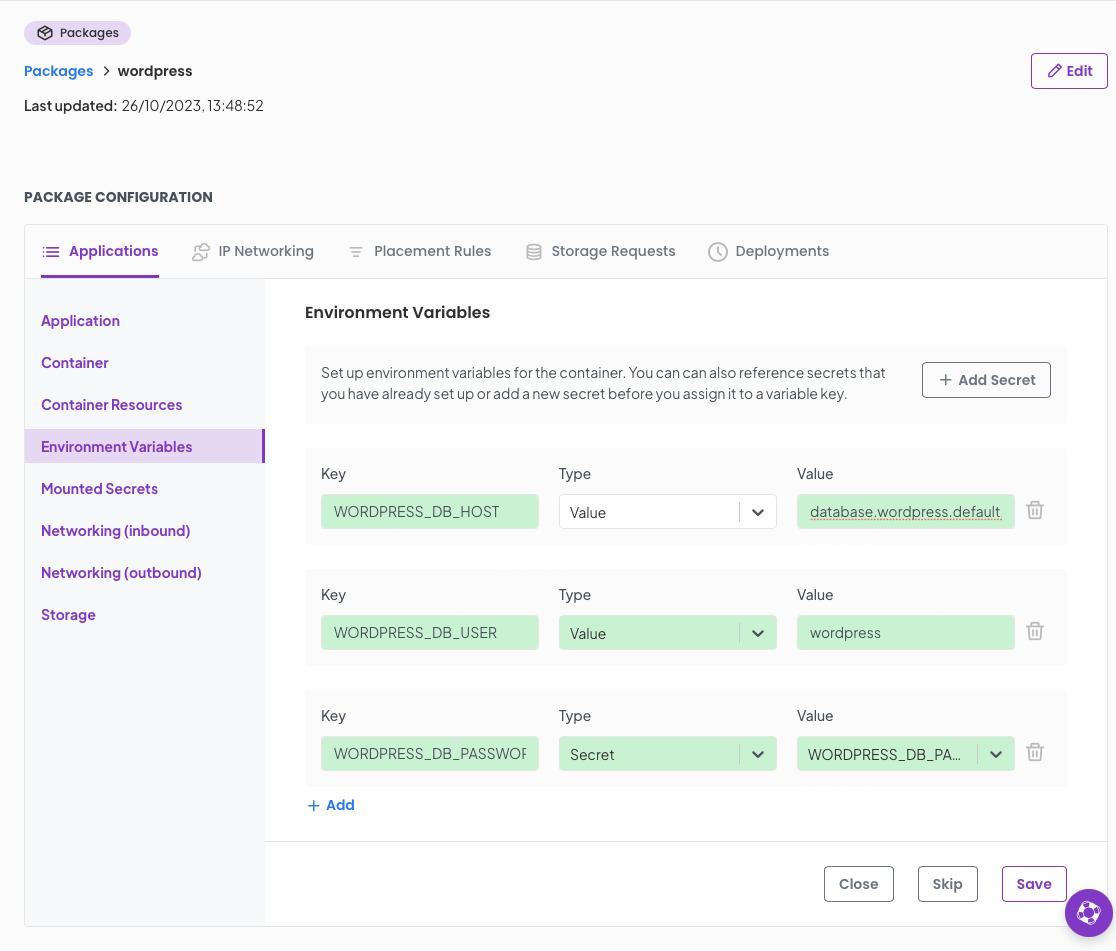
Task: Follow the Packages breadcrumb link
Action: (x=58, y=71)
